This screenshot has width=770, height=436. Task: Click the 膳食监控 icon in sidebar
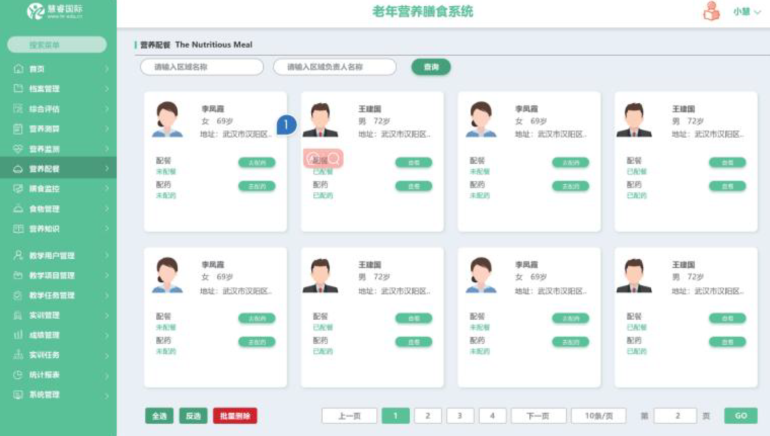pyautogui.click(x=18, y=188)
